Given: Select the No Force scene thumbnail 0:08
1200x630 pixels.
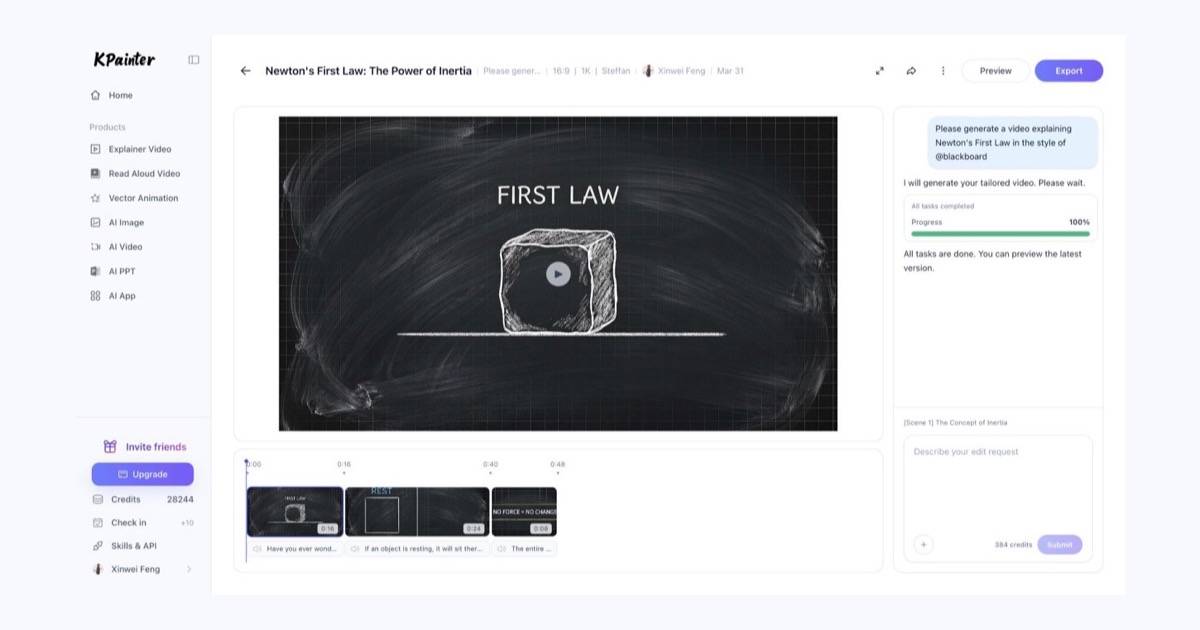Looking at the screenshot, I should (x=524, y=512).
